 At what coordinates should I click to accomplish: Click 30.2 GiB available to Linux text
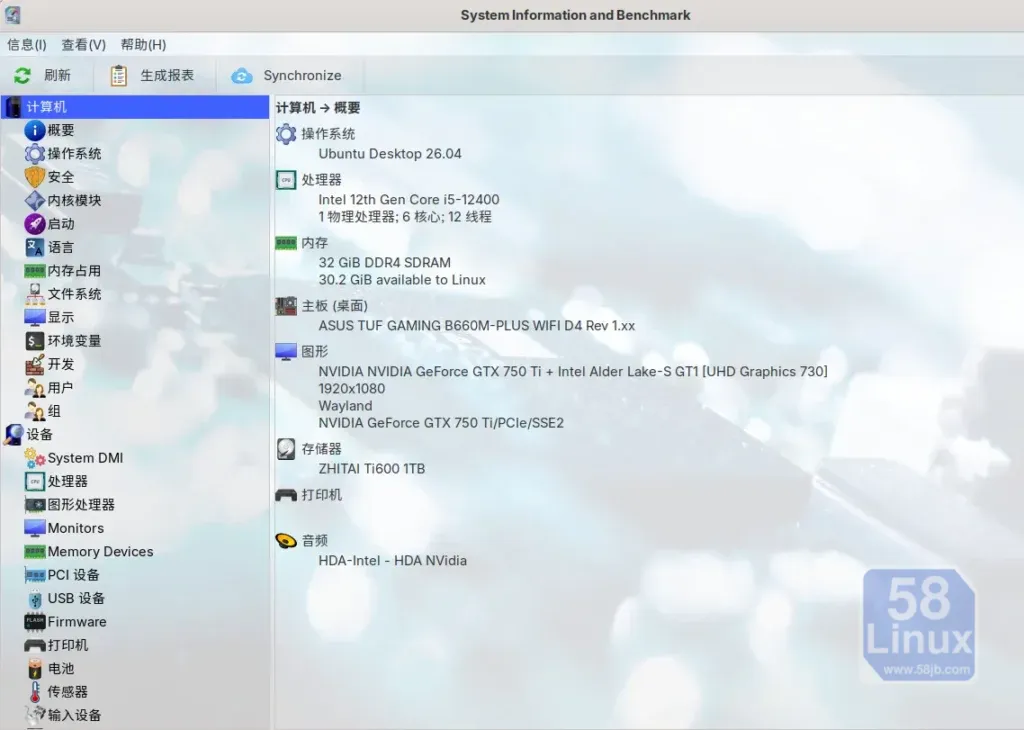(402, 280)
